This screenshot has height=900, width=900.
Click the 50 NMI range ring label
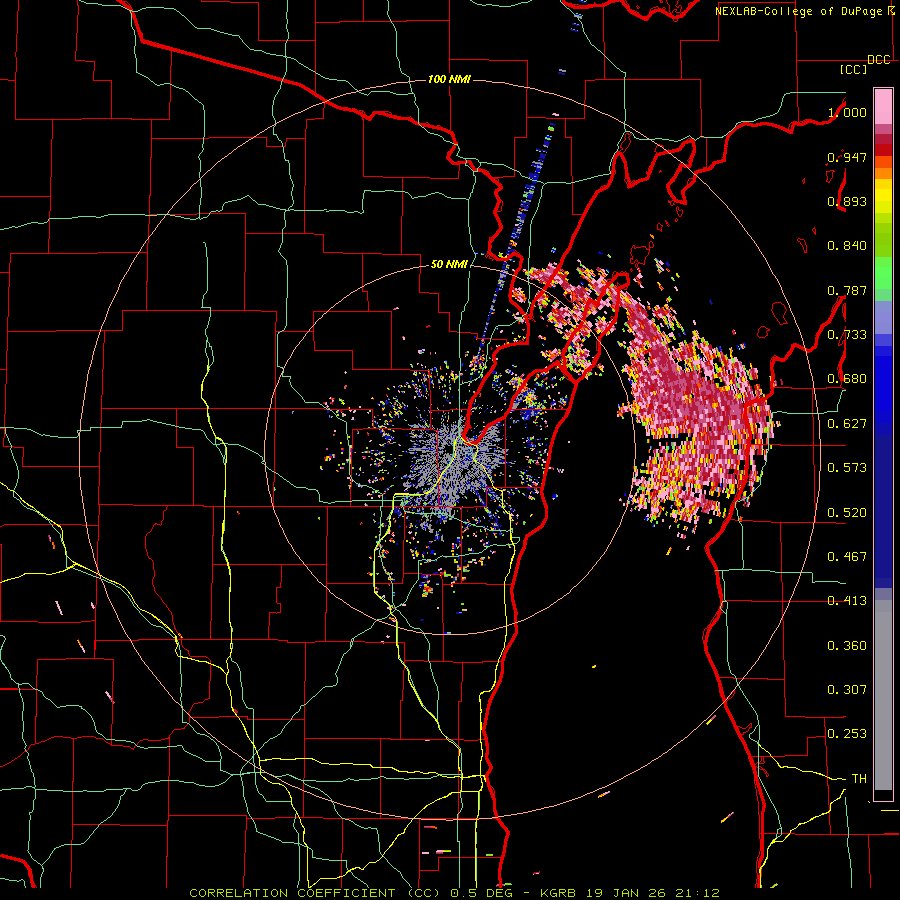point(449,264)
